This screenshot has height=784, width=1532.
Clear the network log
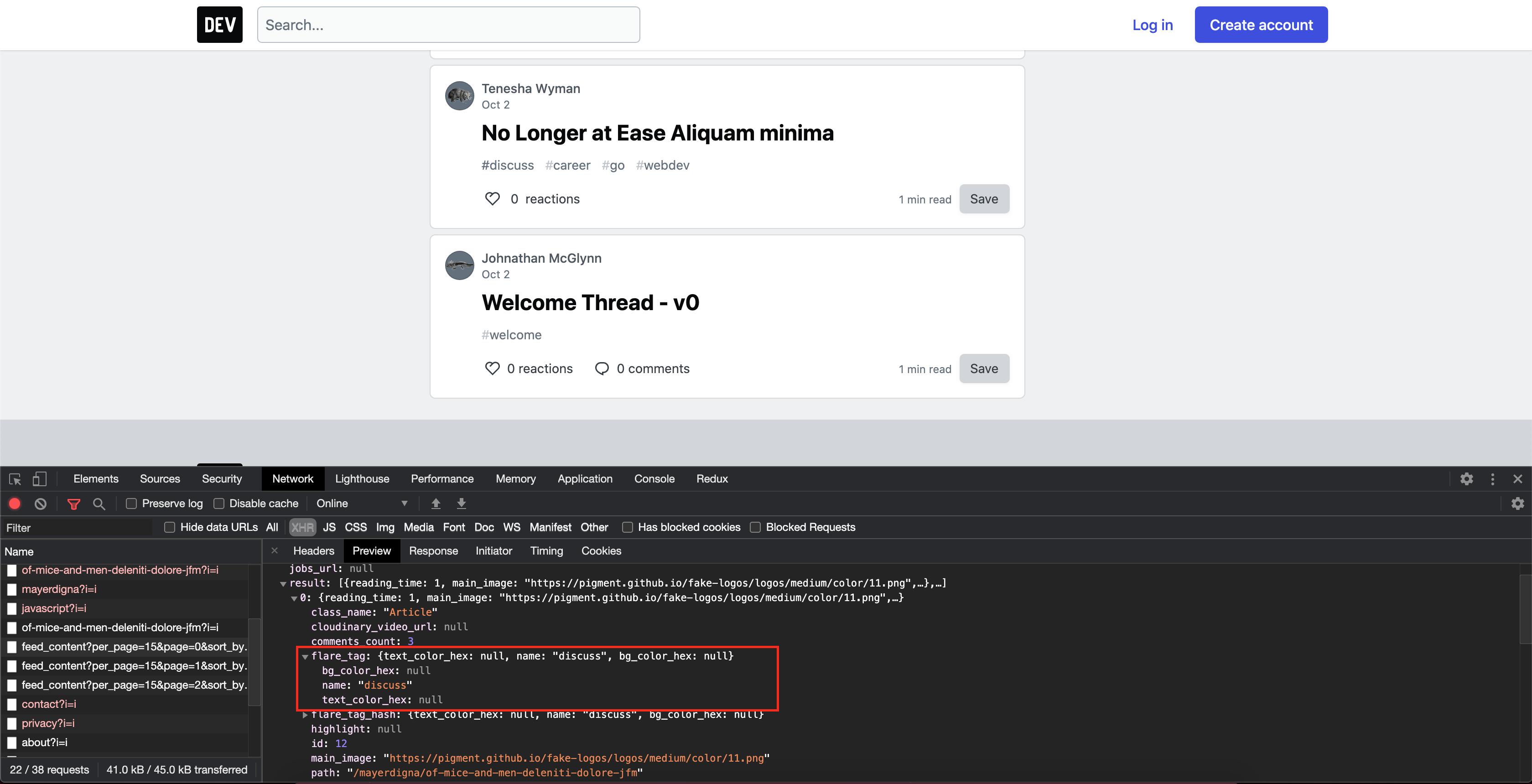(x=41, y=504)
